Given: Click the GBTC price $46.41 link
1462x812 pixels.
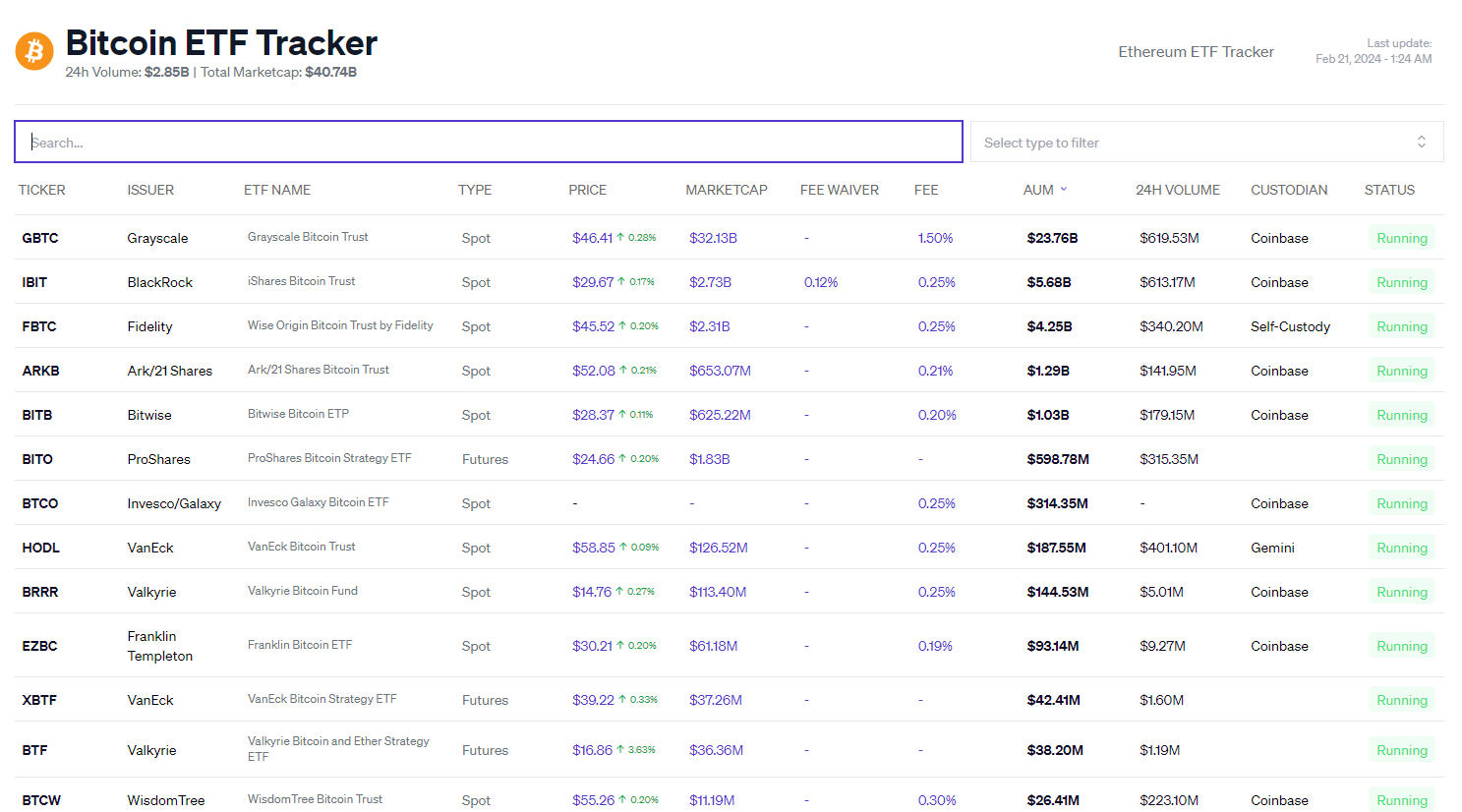Looking at the screenshot, I should click(592, 238).
